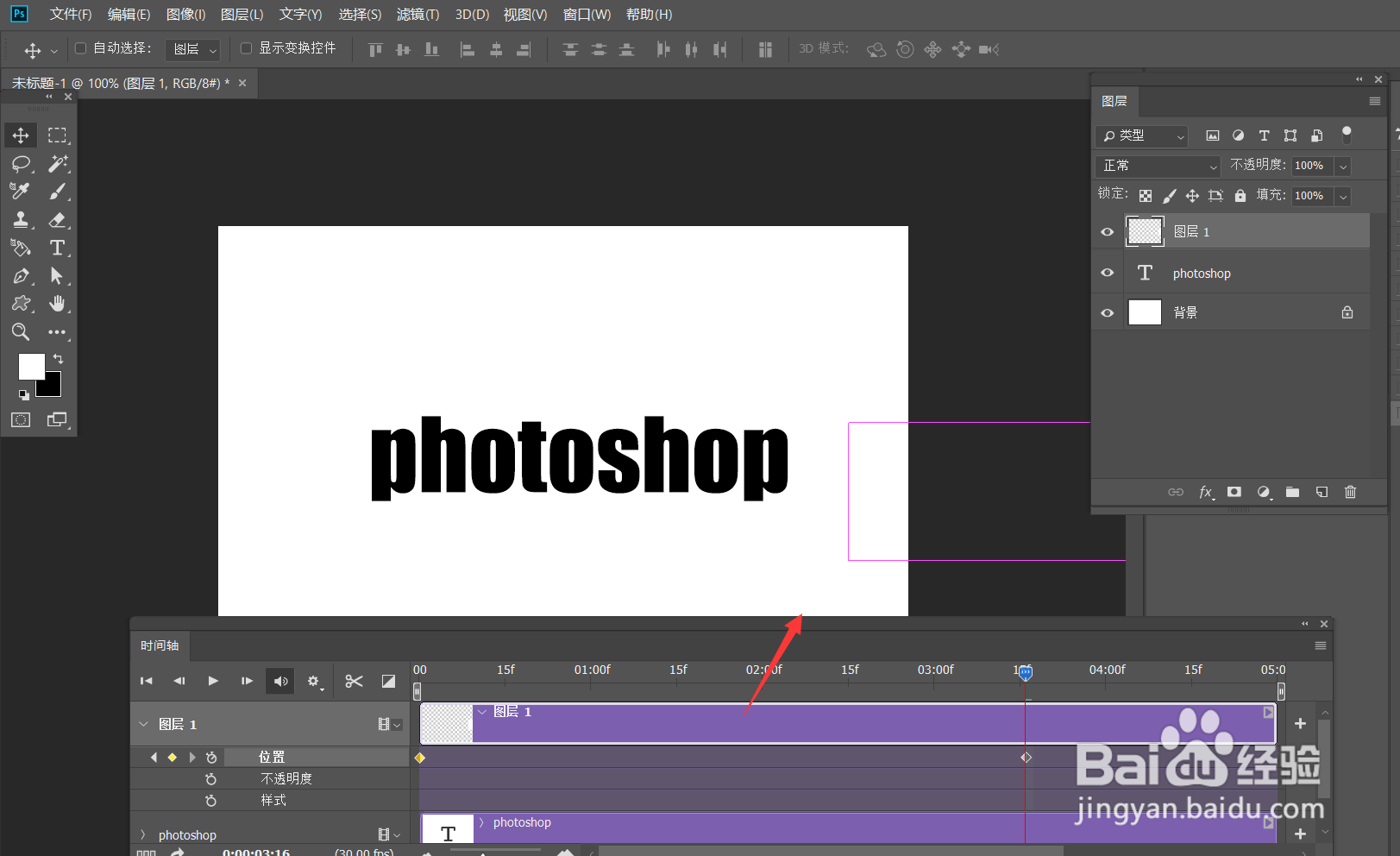Play the timeline animation
The height and width of the screenshot is (856, 1400).
(213, 681)
